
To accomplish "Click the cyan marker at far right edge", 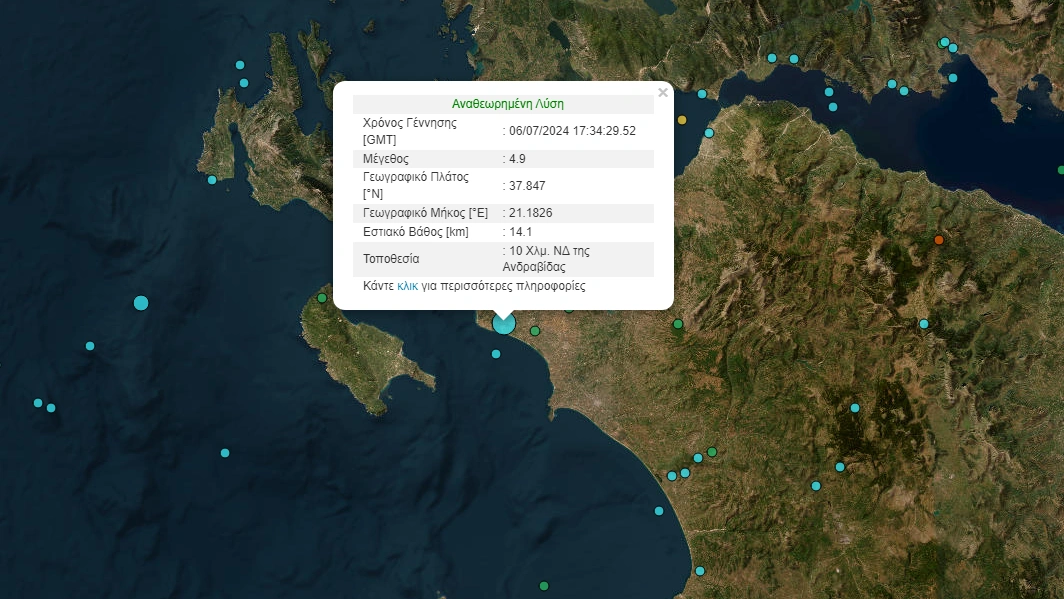I will click(x=1060, y=170).
